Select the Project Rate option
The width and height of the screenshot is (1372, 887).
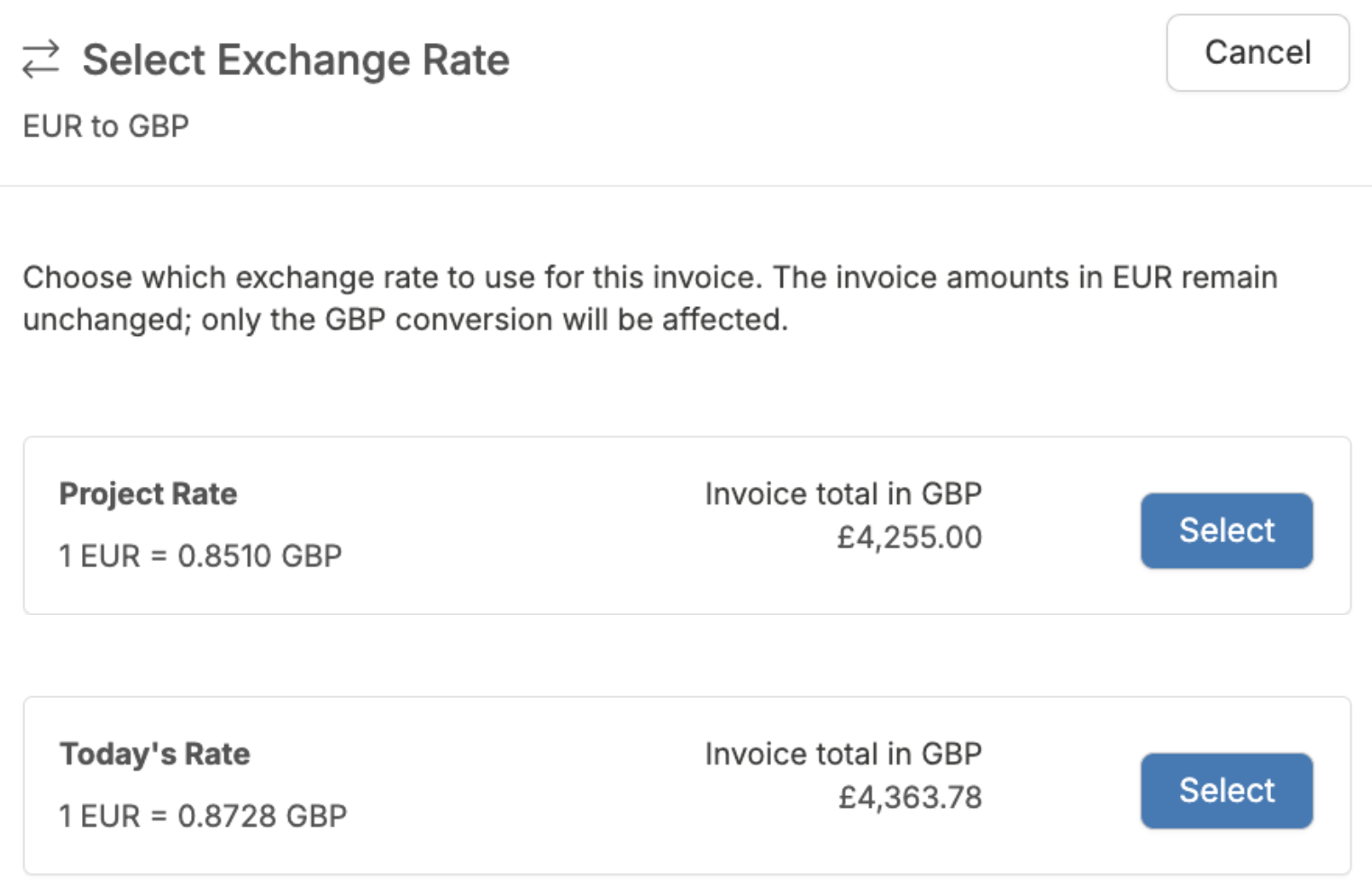(1225, 530)
